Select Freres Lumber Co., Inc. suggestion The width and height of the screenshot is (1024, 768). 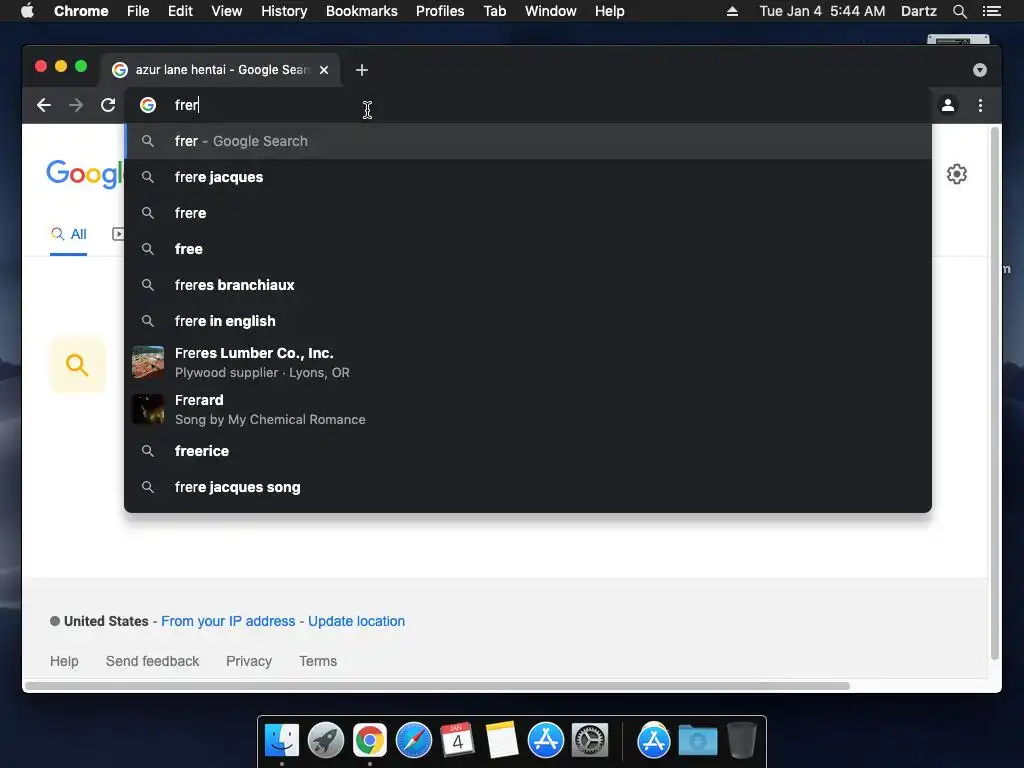click(528, 362)
